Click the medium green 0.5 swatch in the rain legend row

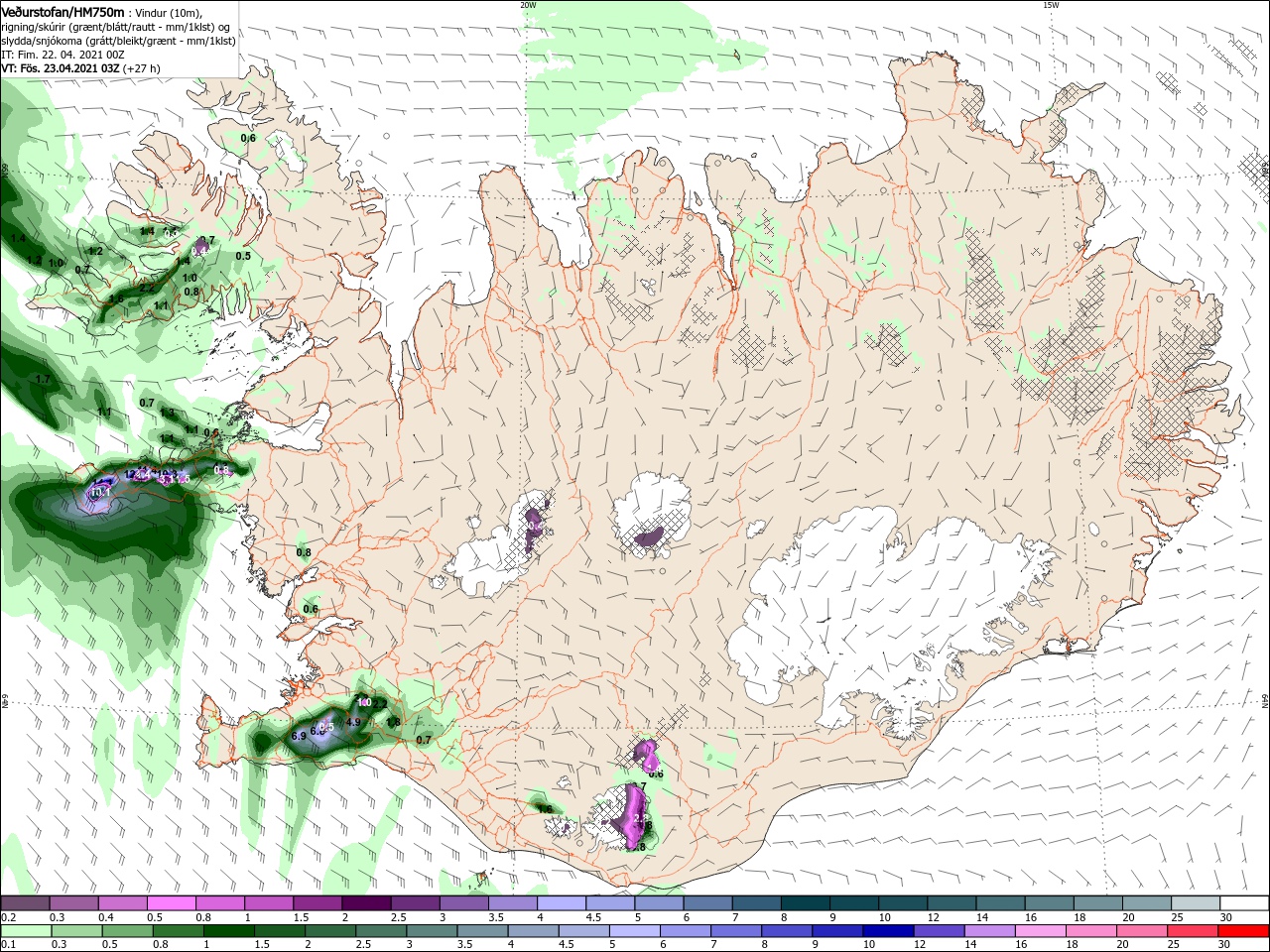[127, 930]
